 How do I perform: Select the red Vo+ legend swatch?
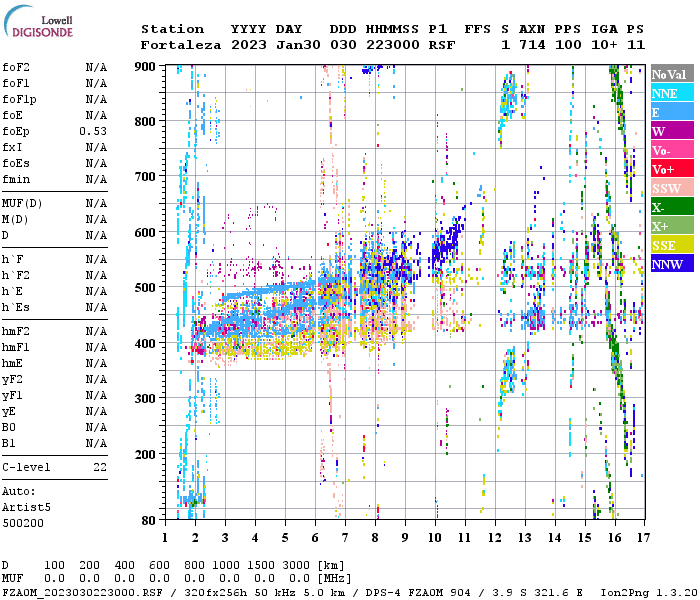pyautogui.click(x=672, y=169)
